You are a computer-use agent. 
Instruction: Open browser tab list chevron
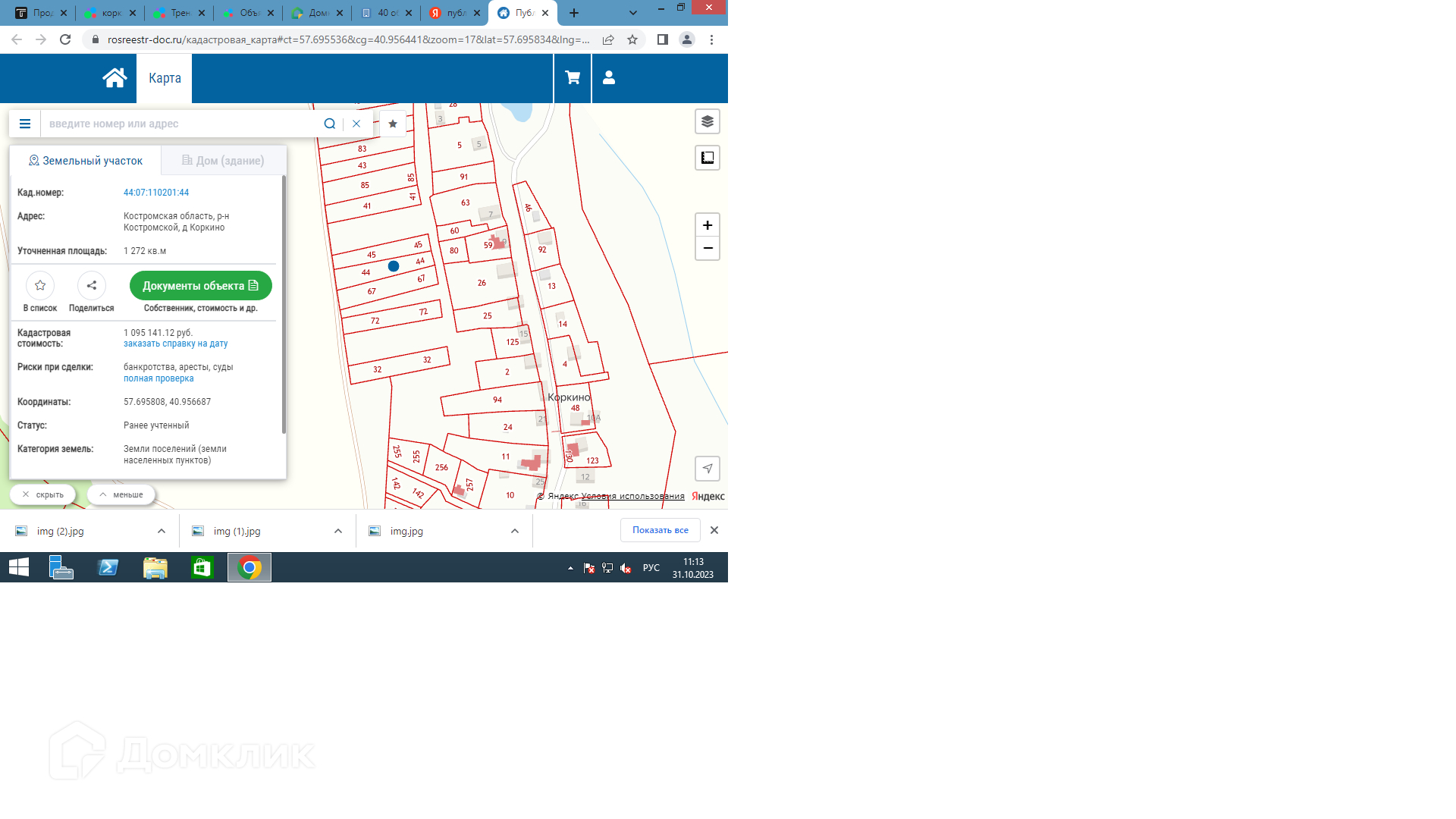(633, 13)
